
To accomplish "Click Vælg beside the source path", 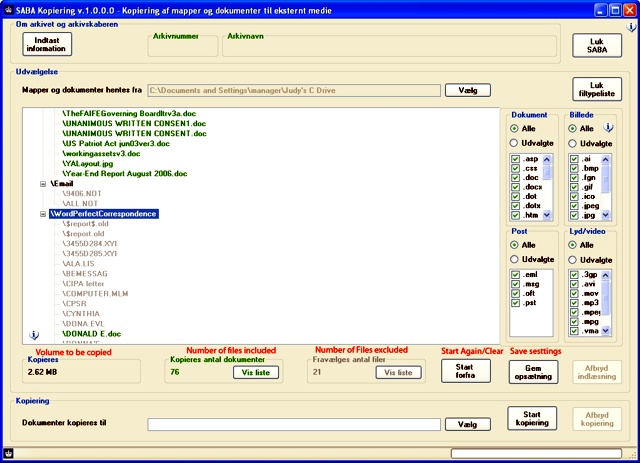I will [468, 90].
